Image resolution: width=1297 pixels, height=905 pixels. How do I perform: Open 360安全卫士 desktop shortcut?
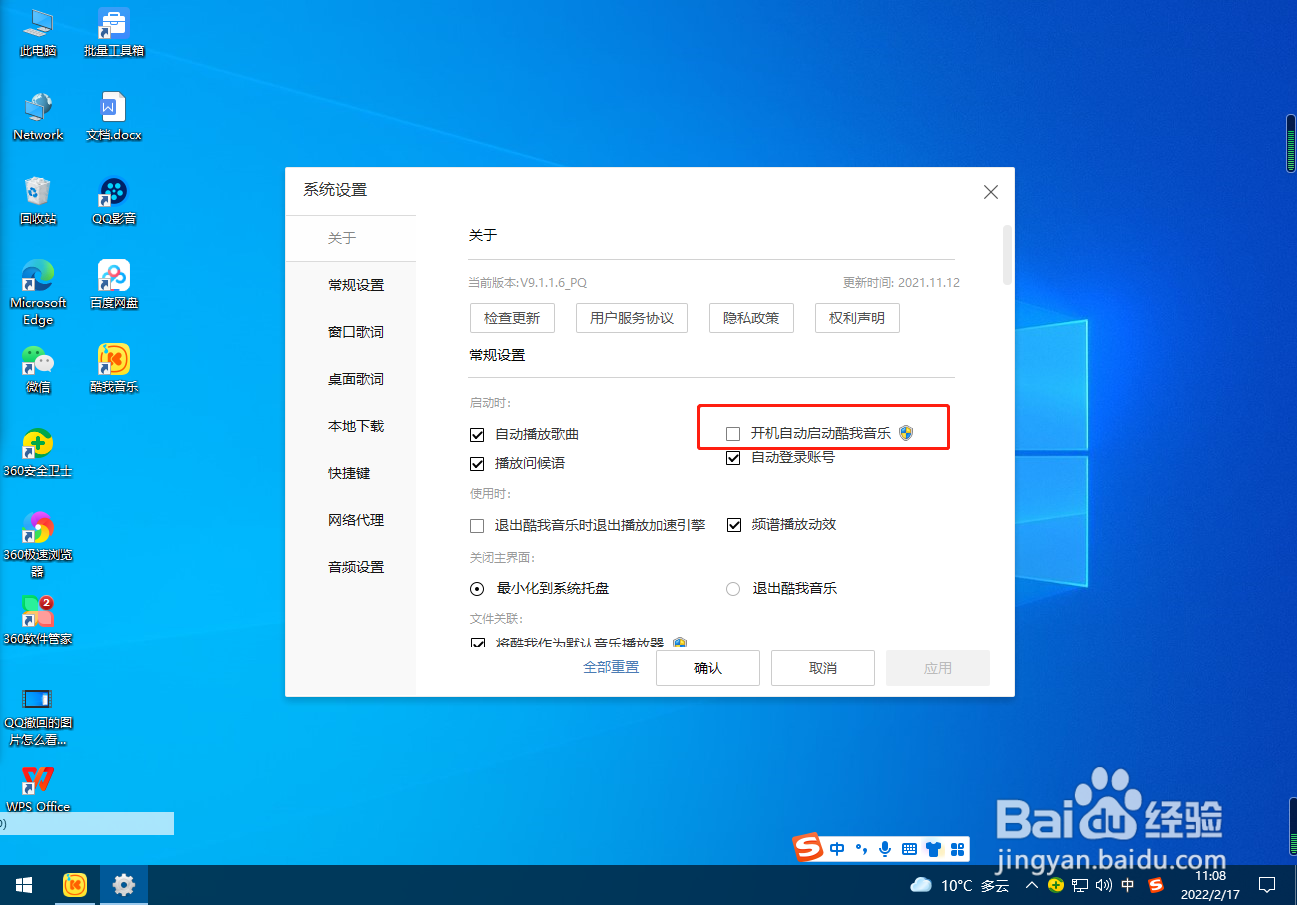click(38, 452)
